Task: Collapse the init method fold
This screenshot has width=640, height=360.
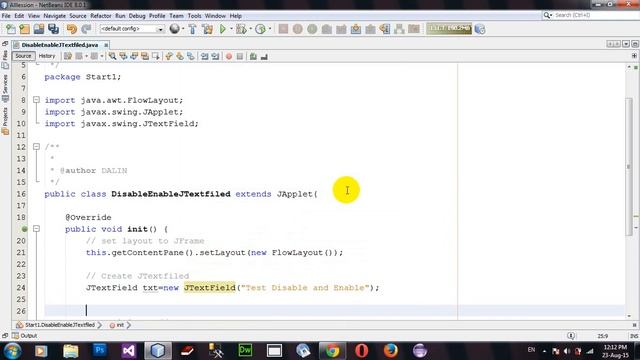Action: coord(36,229)
